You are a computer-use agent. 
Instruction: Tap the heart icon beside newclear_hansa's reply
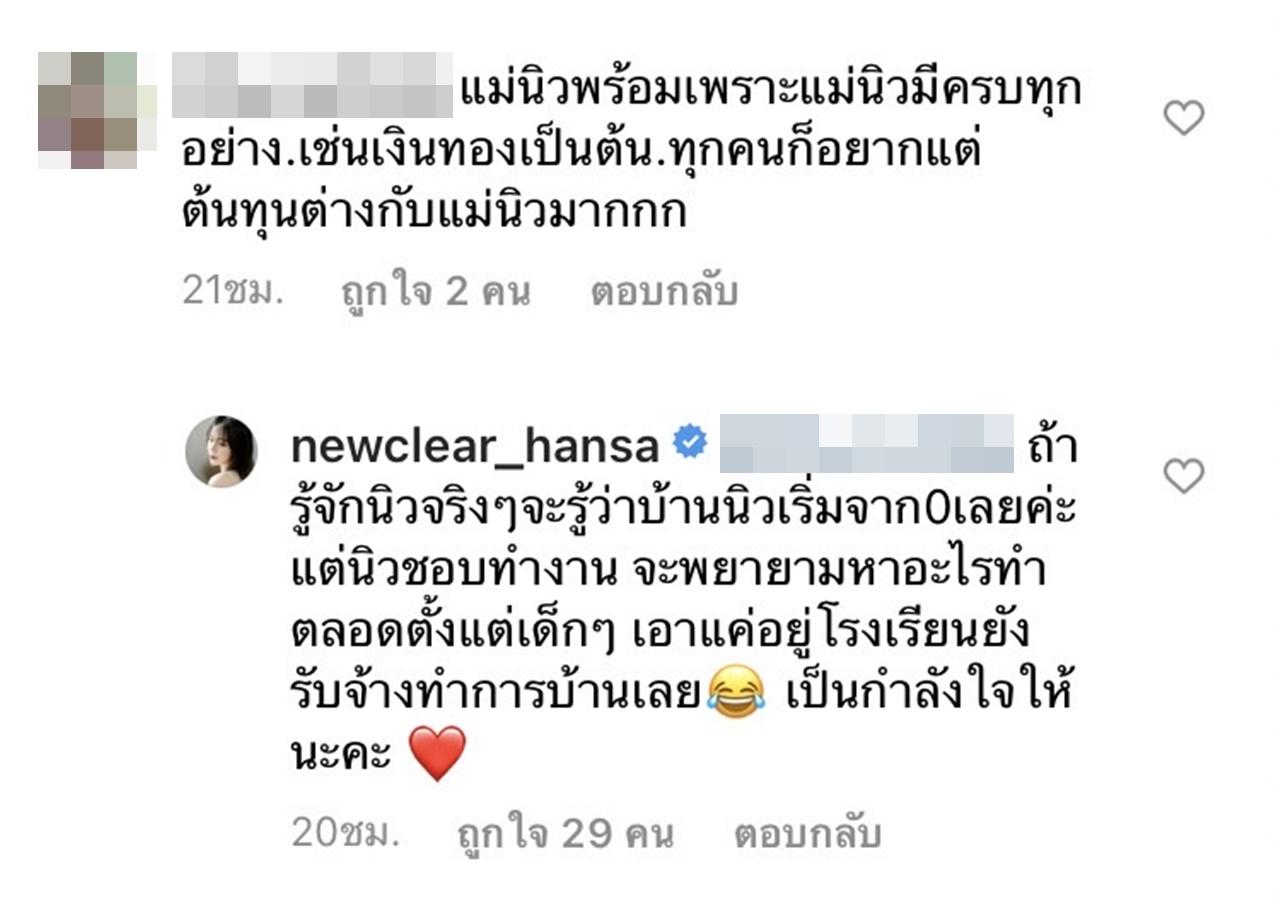coord(1184,476)
